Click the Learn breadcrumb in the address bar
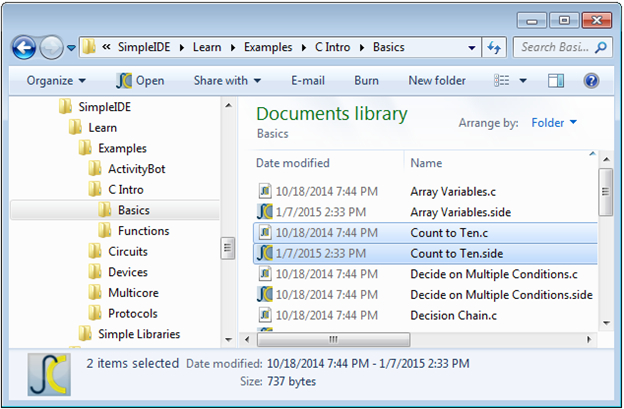The width and height of the screenshot is (624, 409). 207,47
